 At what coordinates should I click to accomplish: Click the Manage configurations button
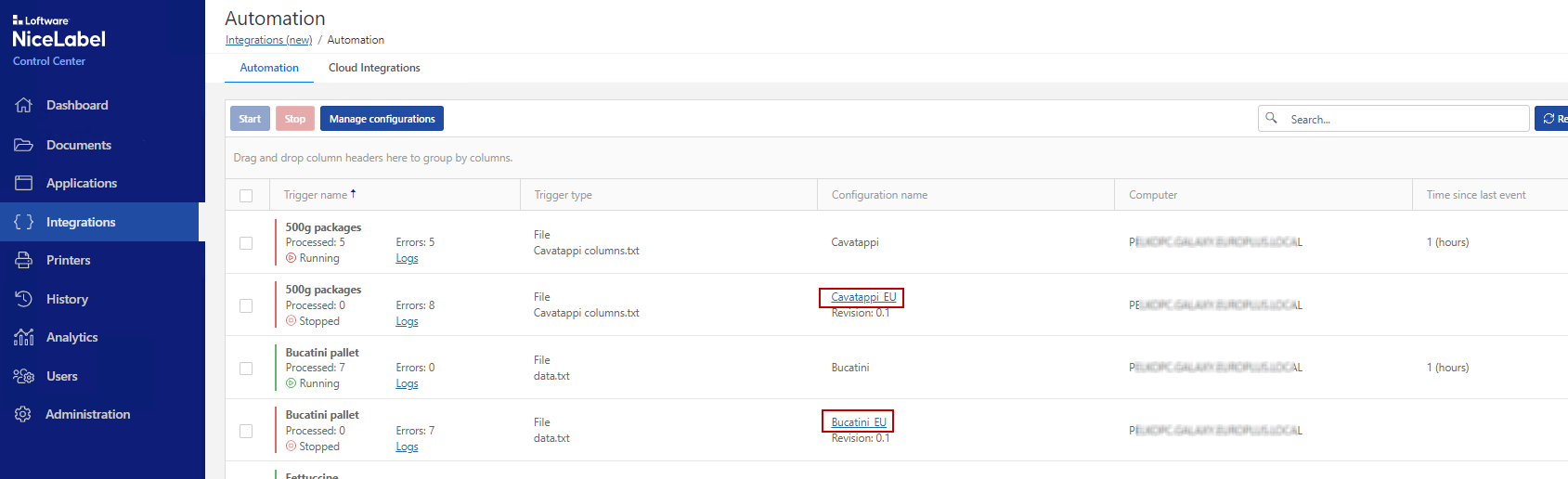(382, 119)
